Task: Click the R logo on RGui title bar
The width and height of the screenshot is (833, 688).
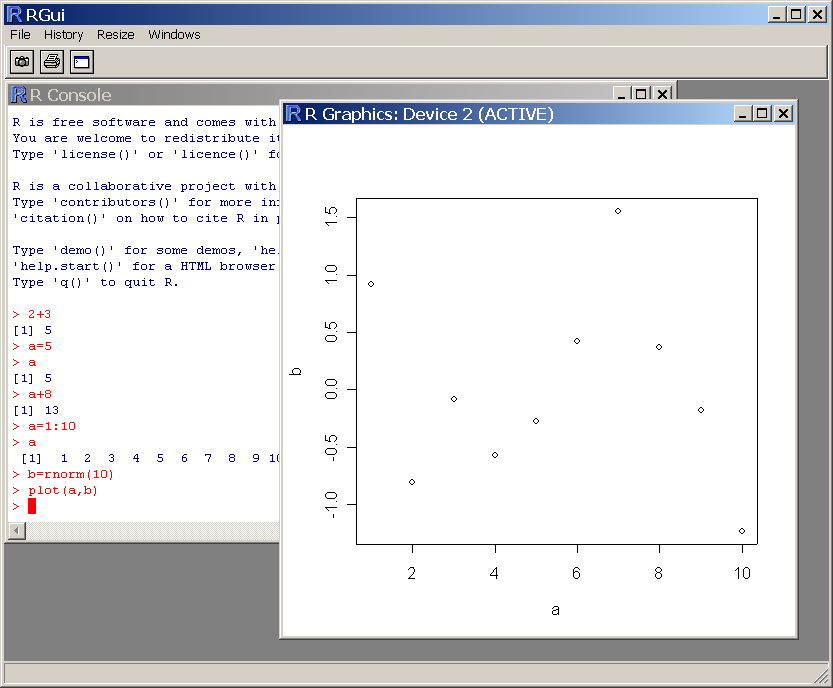Action: [14, 14]
